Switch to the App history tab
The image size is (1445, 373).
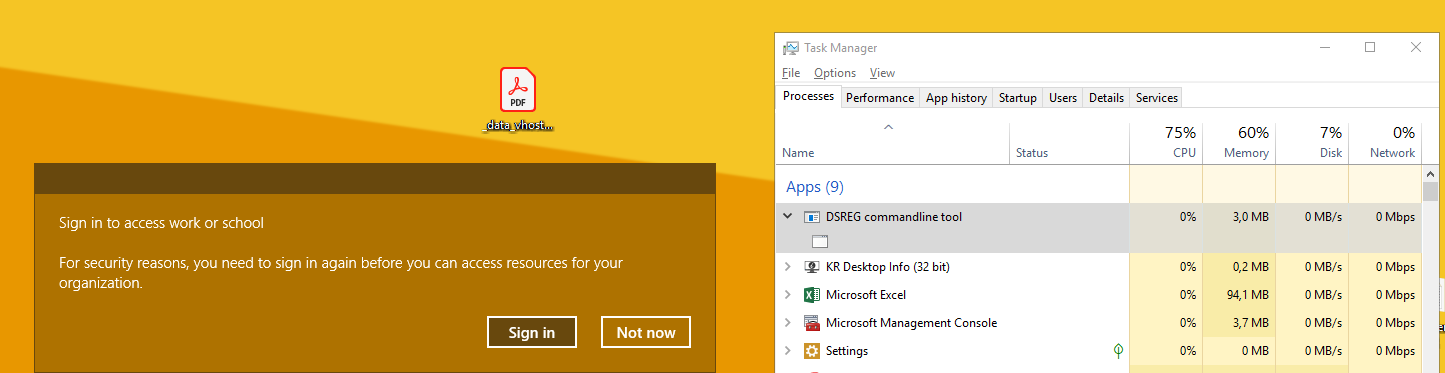coord(956,98)
